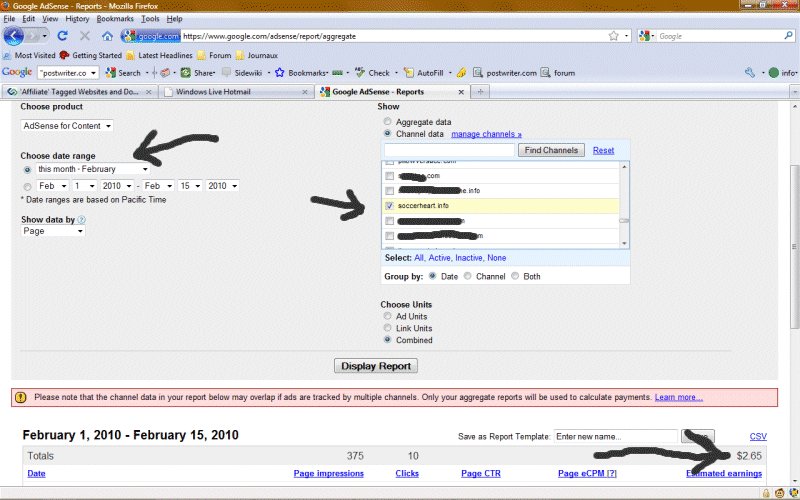This screenshot has width=800, height=500.
Task: Open the AdSense for Content product dropdown
Action: point(67,126)
